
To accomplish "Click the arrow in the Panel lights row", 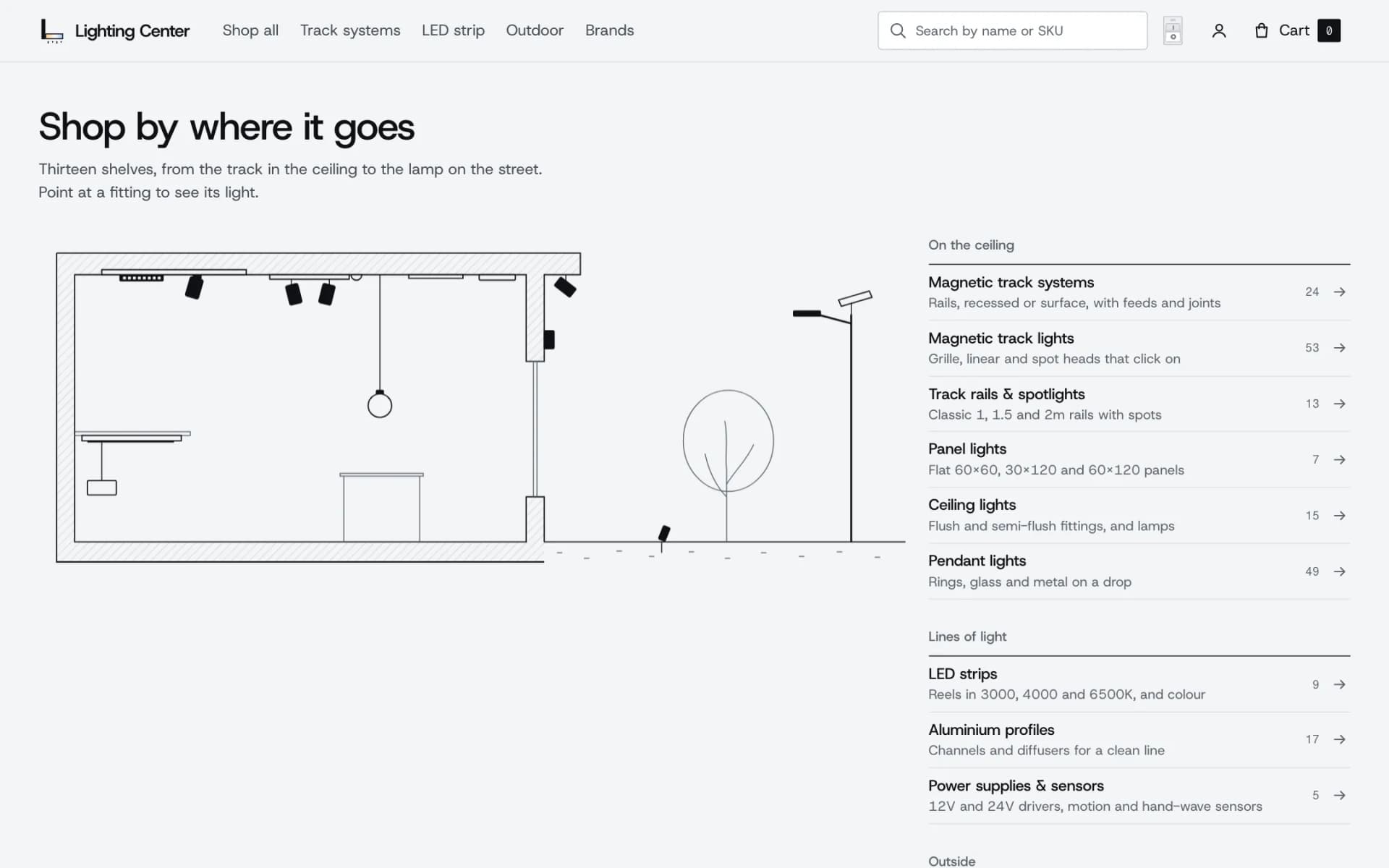I will 1340,459.
